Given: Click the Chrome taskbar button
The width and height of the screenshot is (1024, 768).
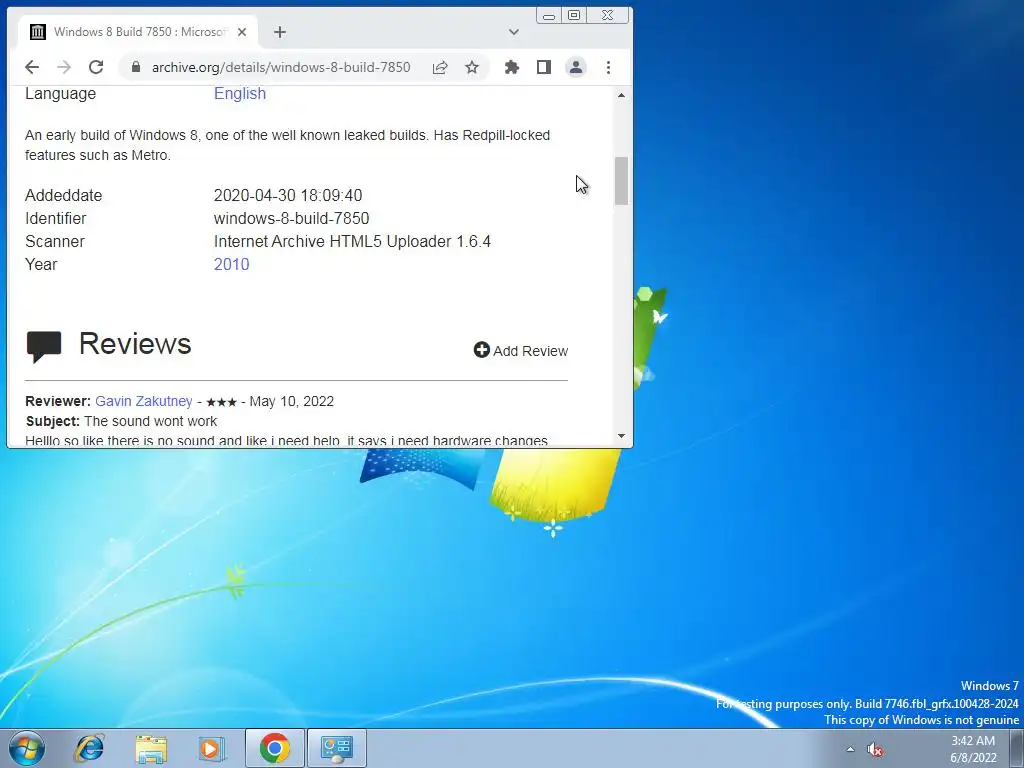Looking at the screenshot, I should pos(275,748).
